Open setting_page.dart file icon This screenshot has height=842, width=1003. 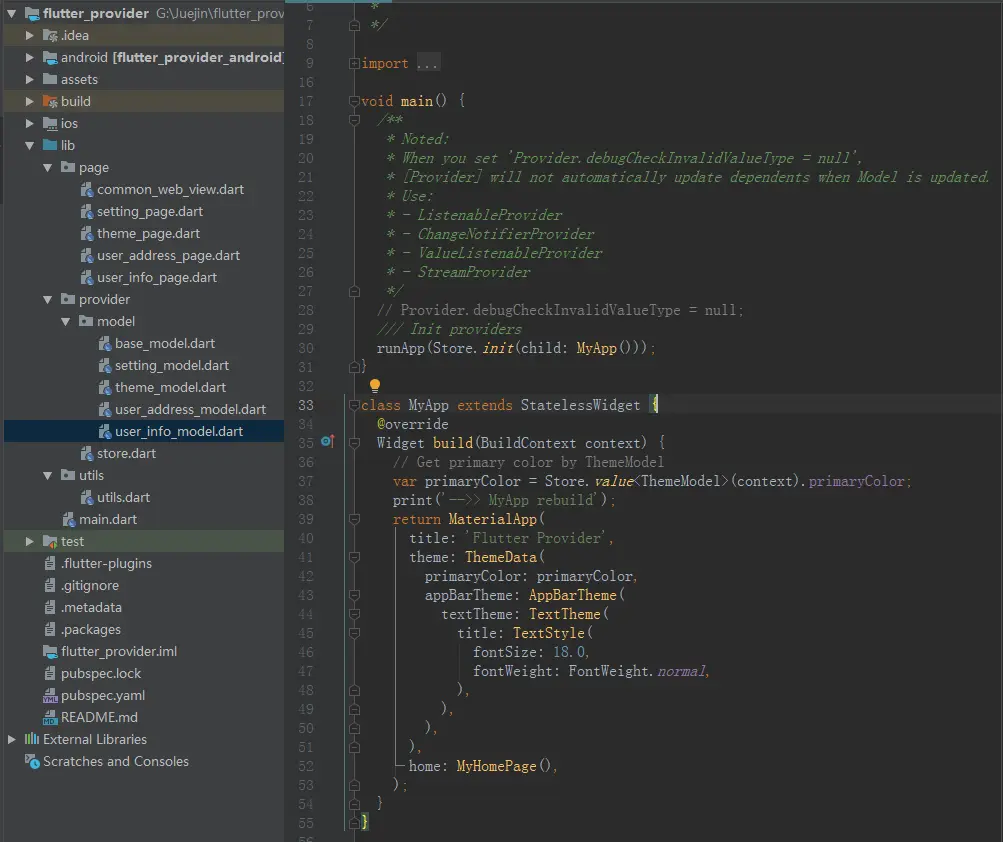click(x=87, y=211)
